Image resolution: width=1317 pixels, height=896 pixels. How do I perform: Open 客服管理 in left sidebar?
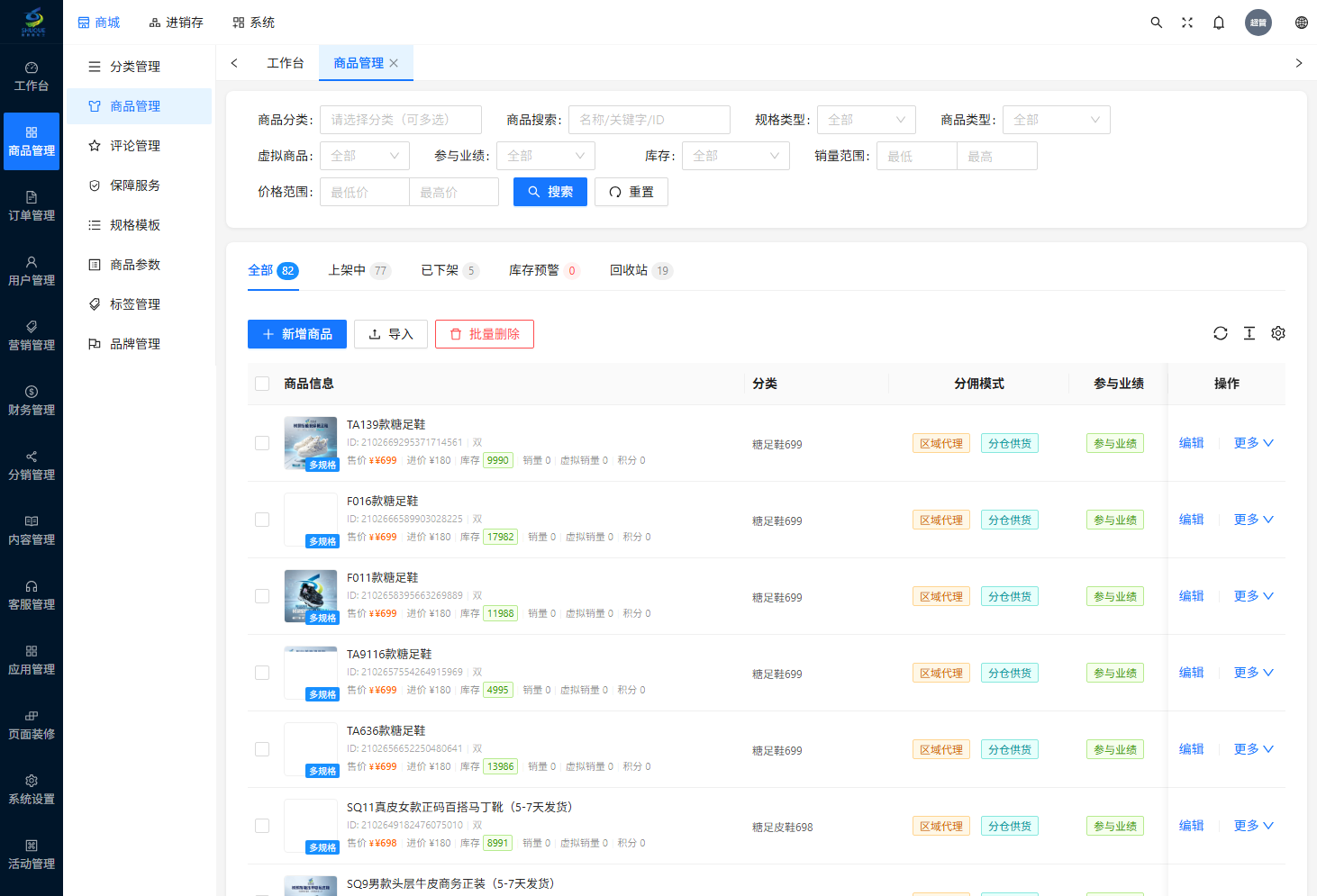point(32,595)
